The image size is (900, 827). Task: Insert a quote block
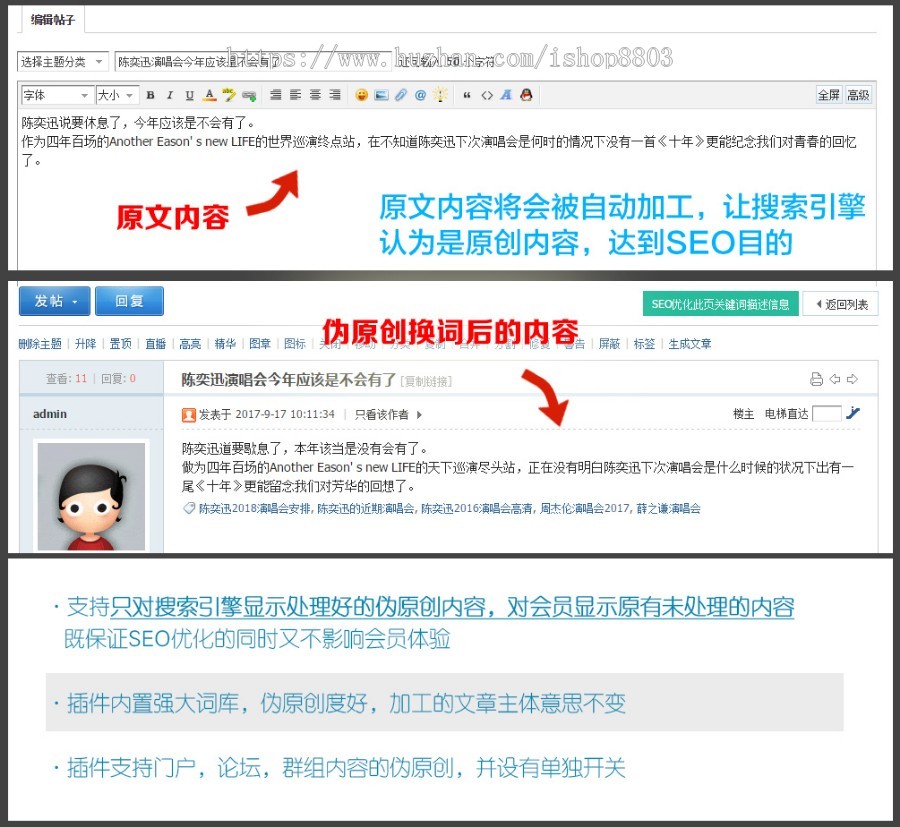click(x=467, y=95)
